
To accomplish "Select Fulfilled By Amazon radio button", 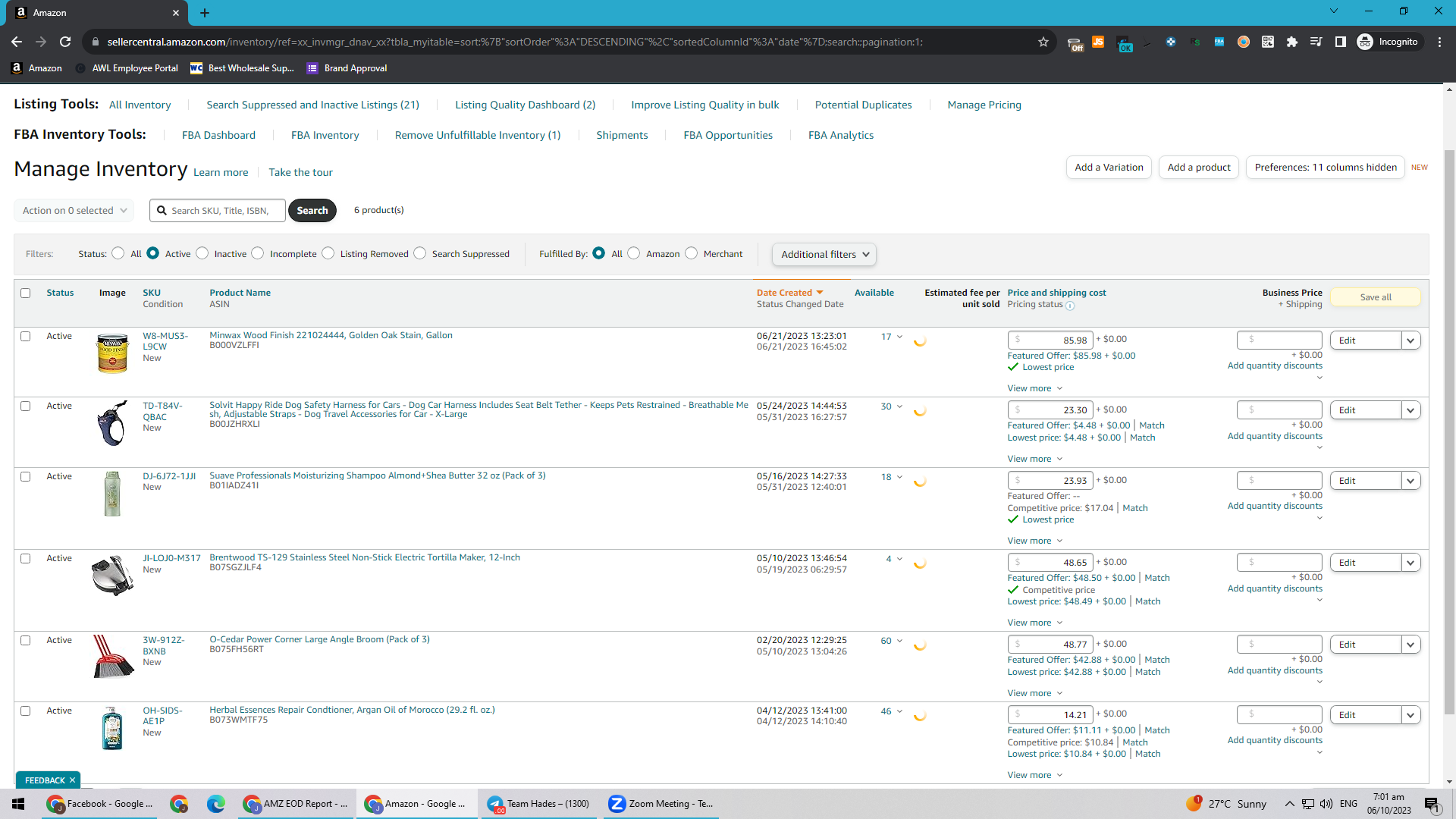I will [x=633, y=253].
